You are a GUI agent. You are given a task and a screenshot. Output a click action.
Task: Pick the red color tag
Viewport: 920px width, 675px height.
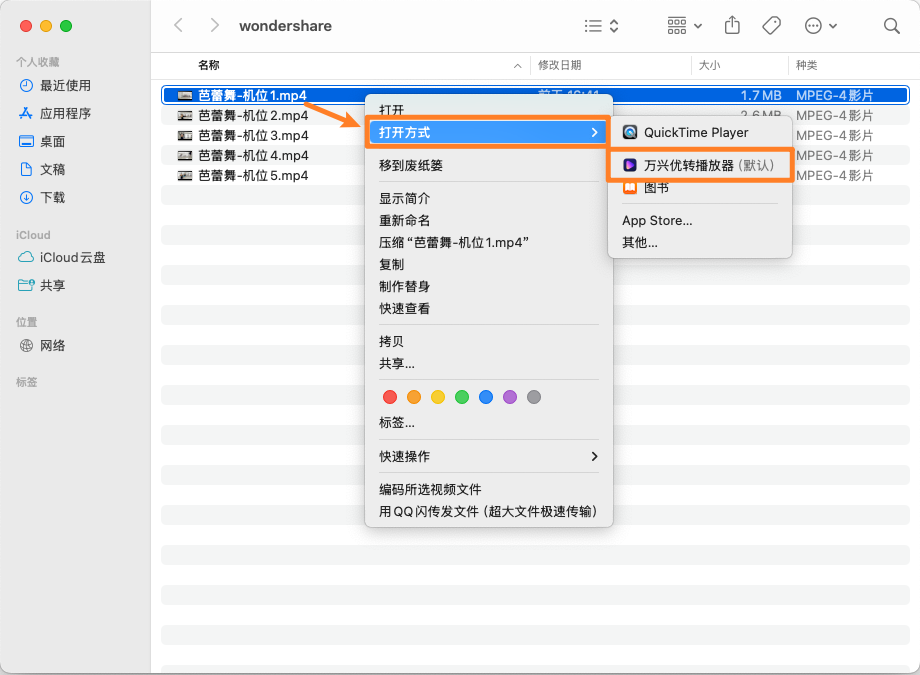390,397
